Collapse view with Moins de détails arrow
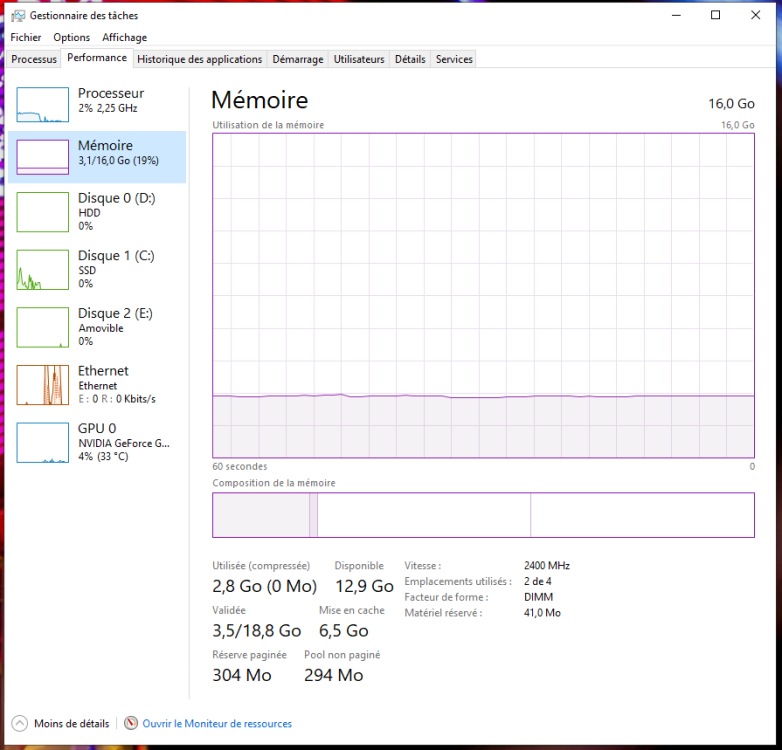 point(20,723)
